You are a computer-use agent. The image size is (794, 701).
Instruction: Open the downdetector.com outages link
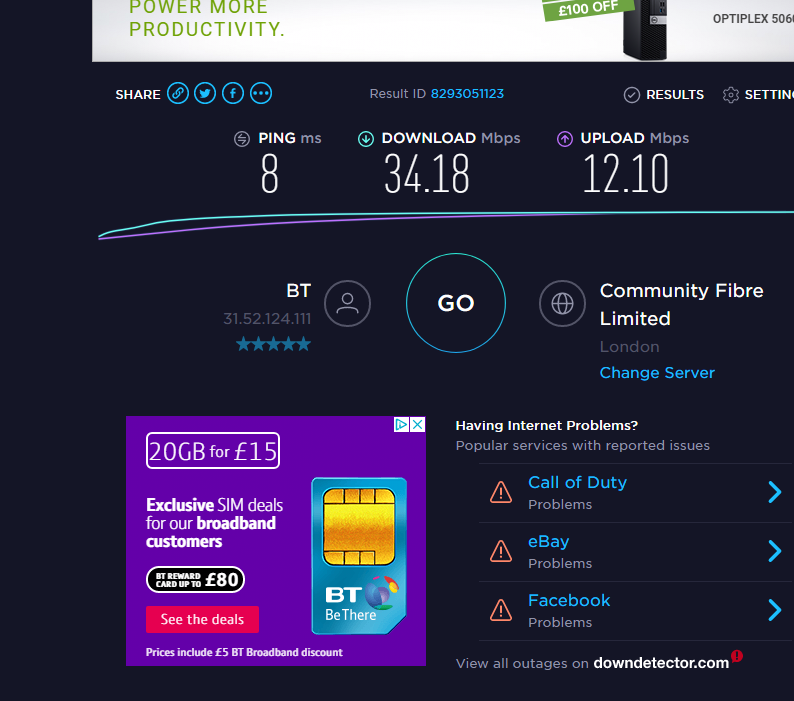(x=661, y=663)
